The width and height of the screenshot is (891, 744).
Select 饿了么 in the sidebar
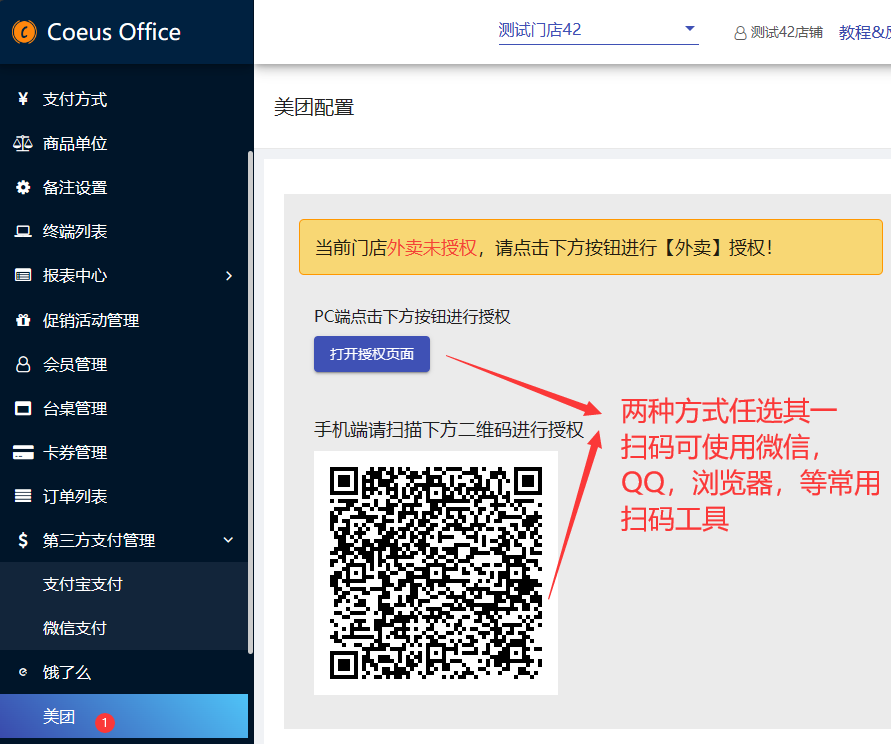(67, 672)
